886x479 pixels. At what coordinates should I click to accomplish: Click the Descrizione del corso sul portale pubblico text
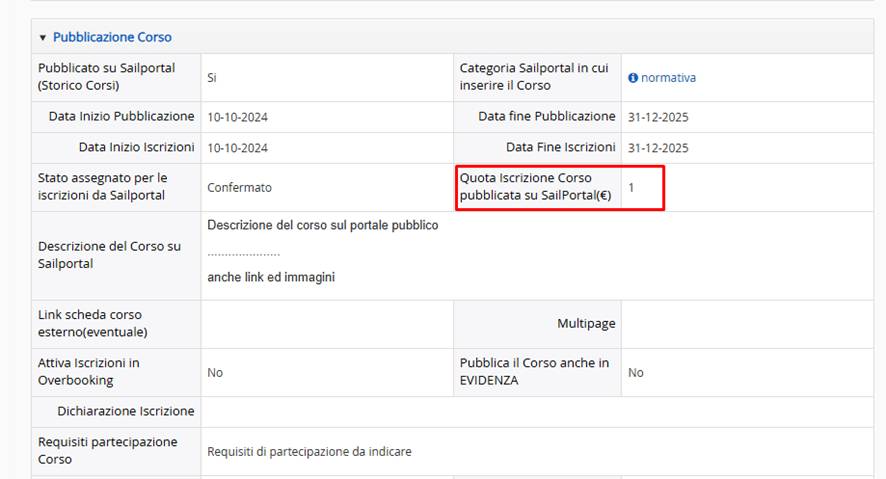tap(323, 225)
